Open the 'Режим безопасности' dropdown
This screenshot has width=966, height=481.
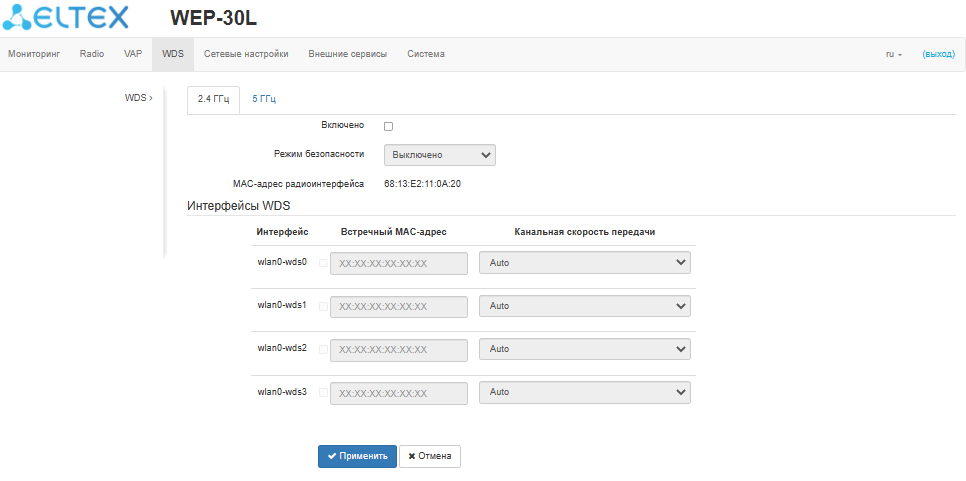point(440,155)
